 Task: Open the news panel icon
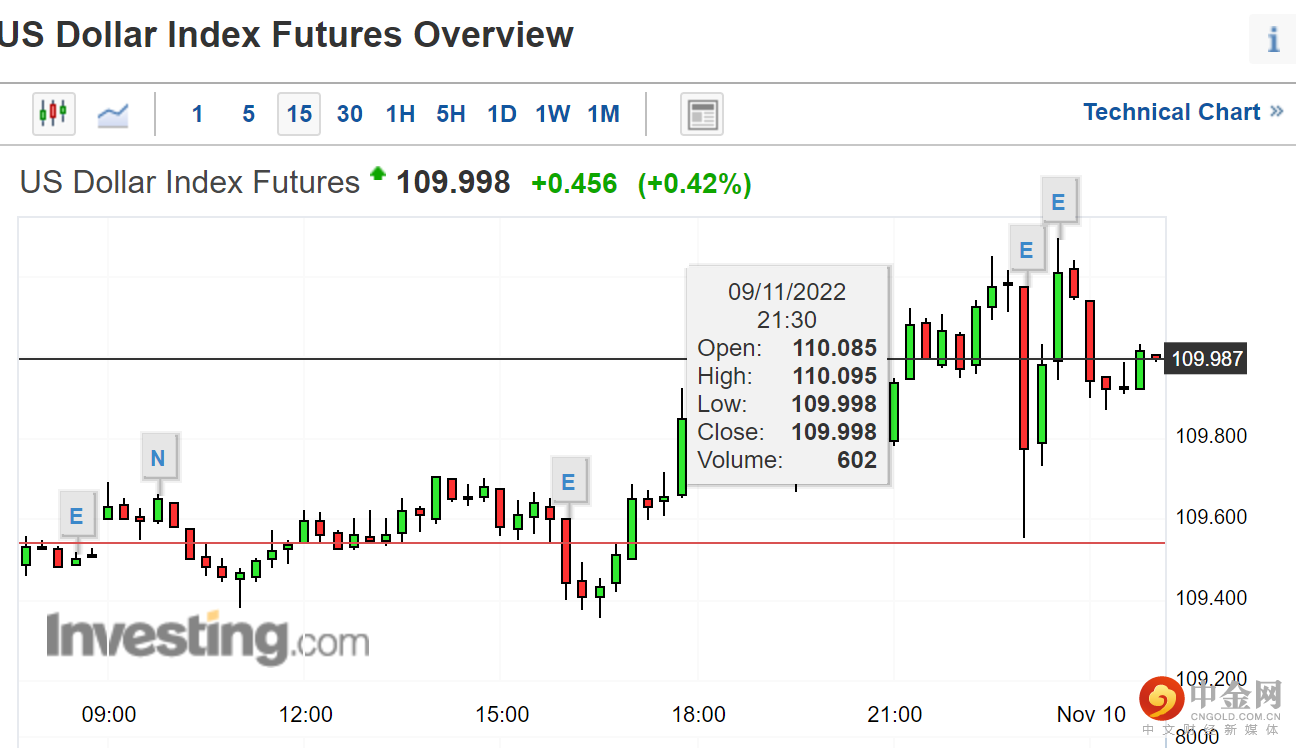(701, 114)
